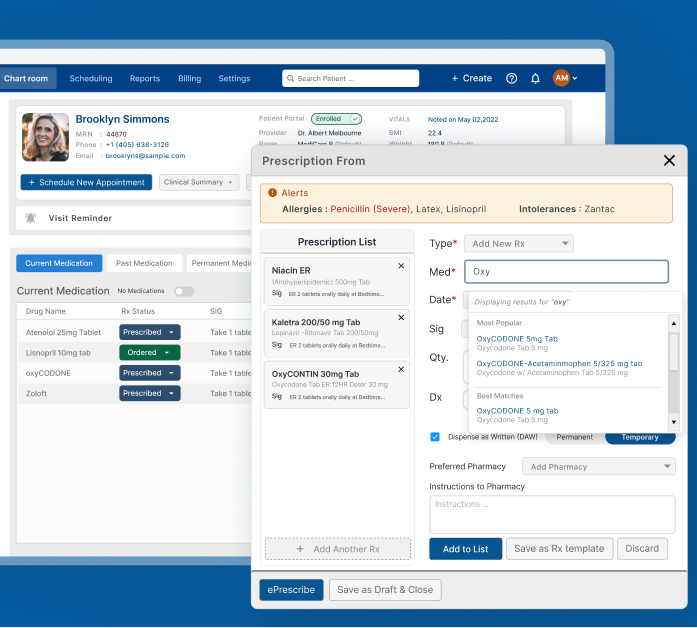Remove OxyCONTIN 30mg Tab entry
This screenshot has width=697, height=628.
(401, 370)
